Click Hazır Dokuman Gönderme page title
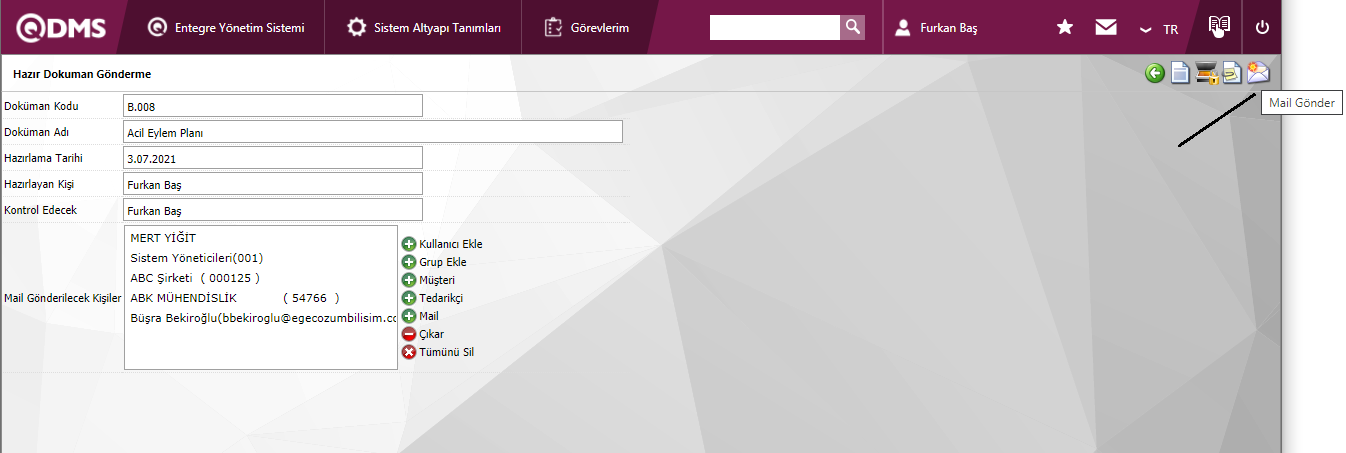The image size is (1346, 453). [x=82, y=74]
